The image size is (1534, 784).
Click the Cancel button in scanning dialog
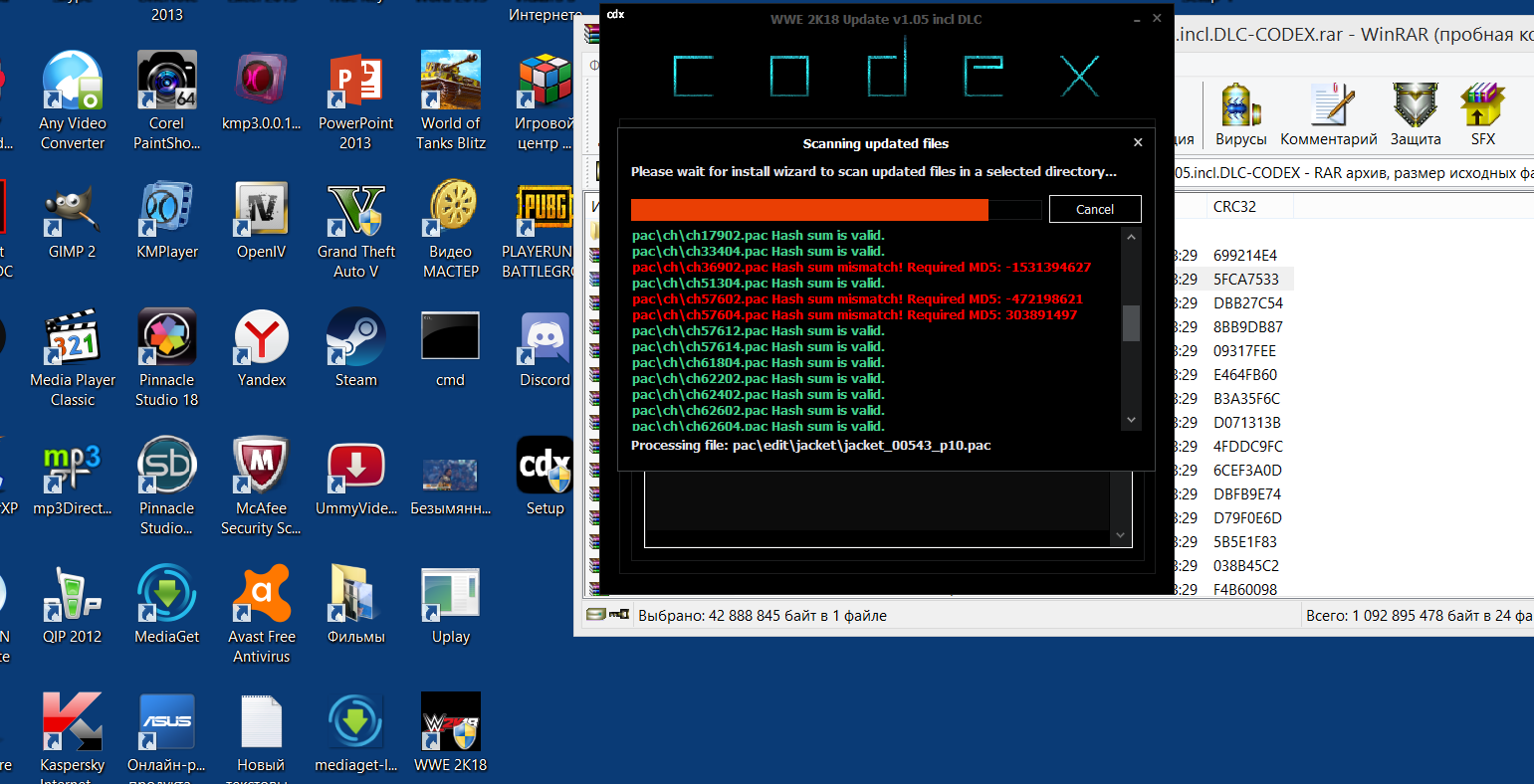tap(1094, 209)
